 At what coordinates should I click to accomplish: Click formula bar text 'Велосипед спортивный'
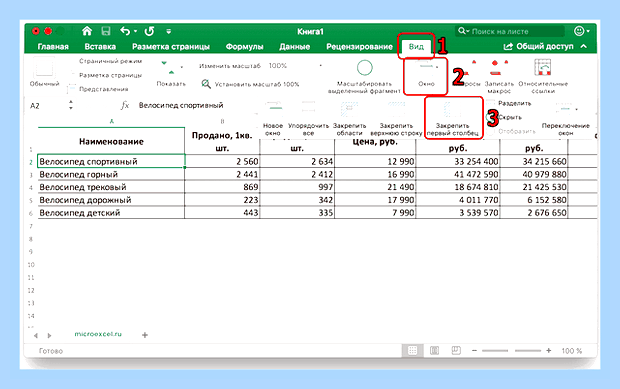click(181, 105)
